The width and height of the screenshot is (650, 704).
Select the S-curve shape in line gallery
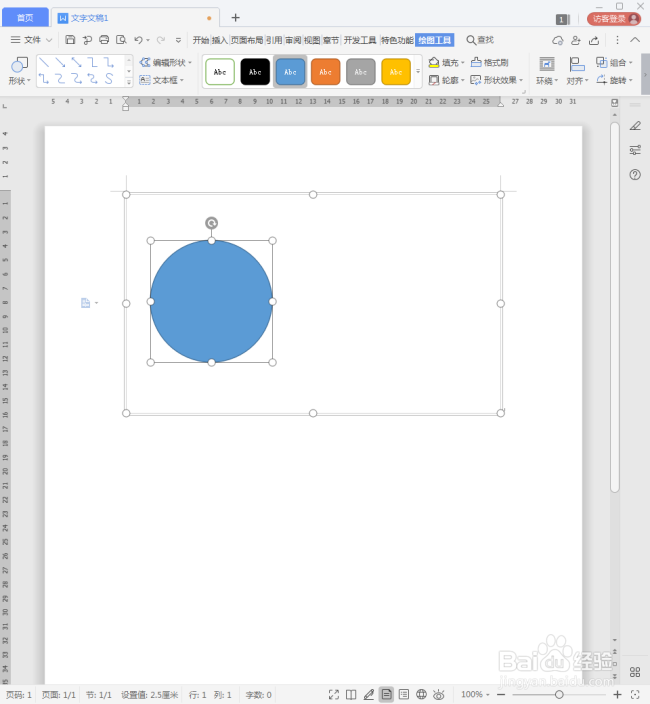coord(109,79)
